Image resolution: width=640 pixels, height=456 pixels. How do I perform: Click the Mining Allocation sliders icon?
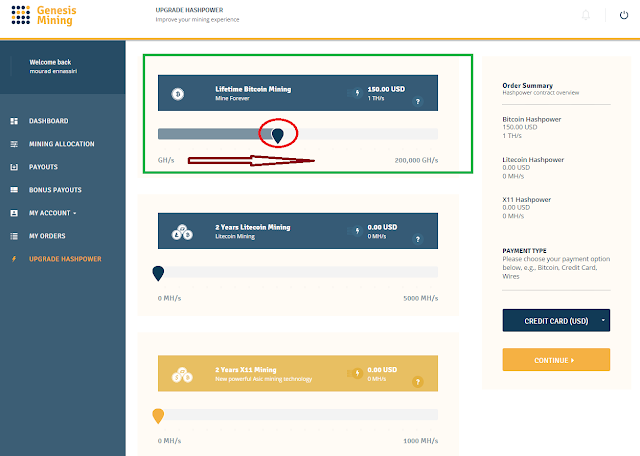click(x=14, y=144)
